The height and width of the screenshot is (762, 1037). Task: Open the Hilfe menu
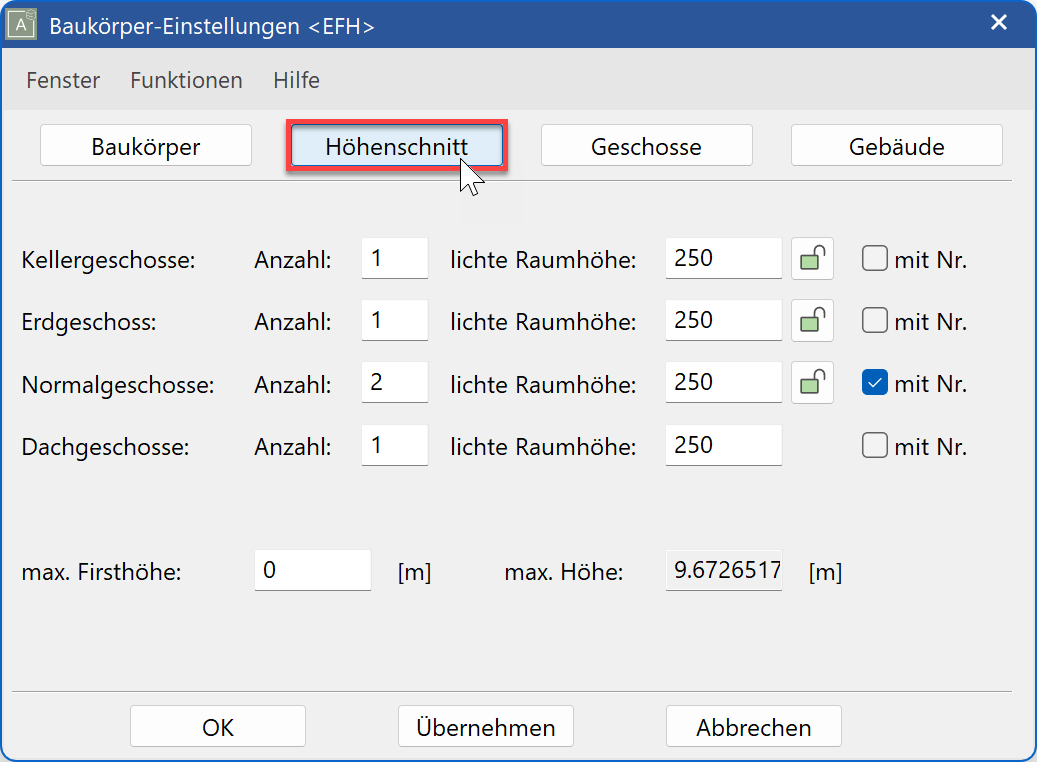click(296, 80)
